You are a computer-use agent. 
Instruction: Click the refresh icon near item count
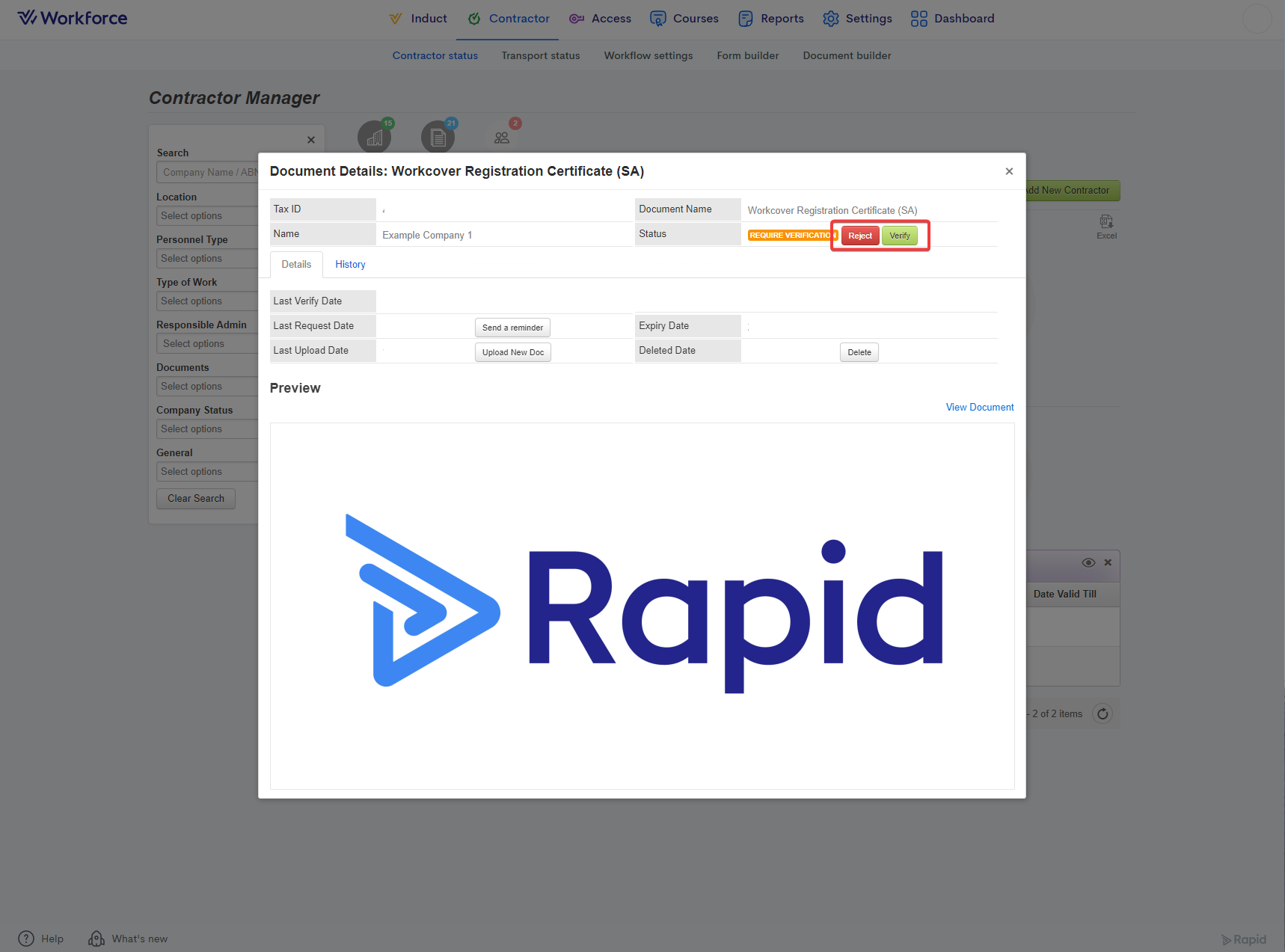point(1102,713)
